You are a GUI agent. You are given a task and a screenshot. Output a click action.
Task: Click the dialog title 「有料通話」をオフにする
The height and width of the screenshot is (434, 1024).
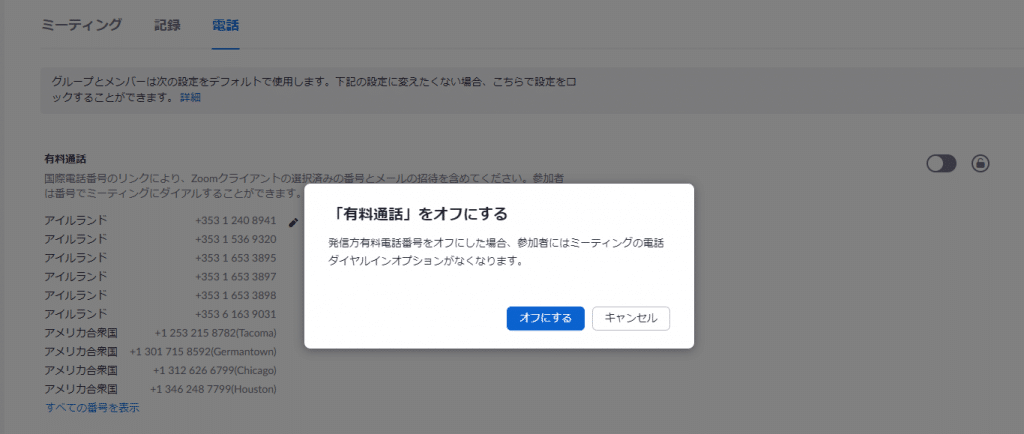coord(415,214)
